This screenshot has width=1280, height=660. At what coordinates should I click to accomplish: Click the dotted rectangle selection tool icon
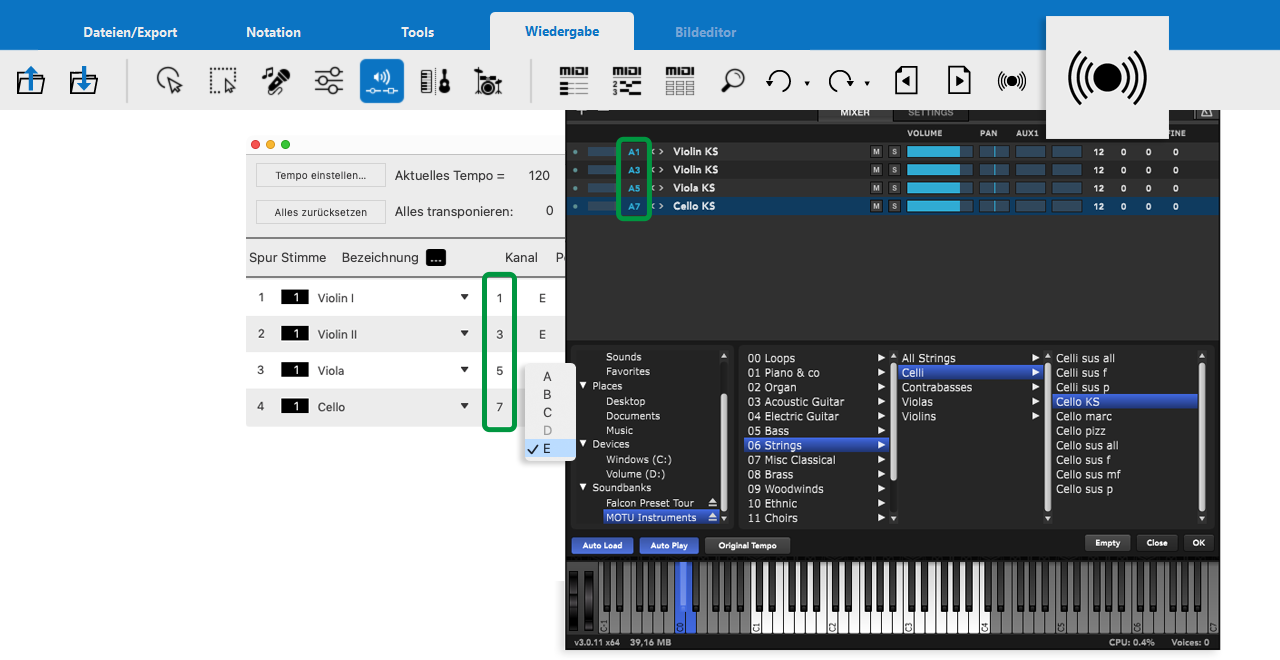[222, 81]
